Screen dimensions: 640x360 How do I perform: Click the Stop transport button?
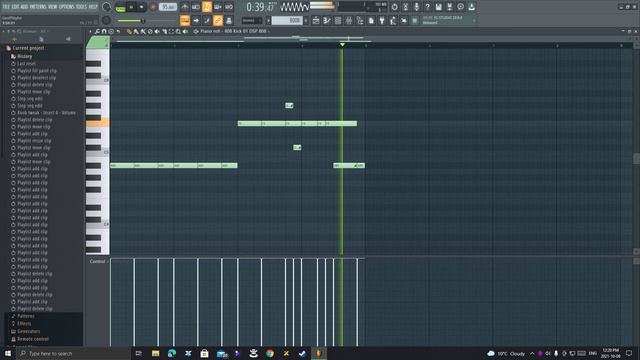pyautogui.click(x=142, y=7)
